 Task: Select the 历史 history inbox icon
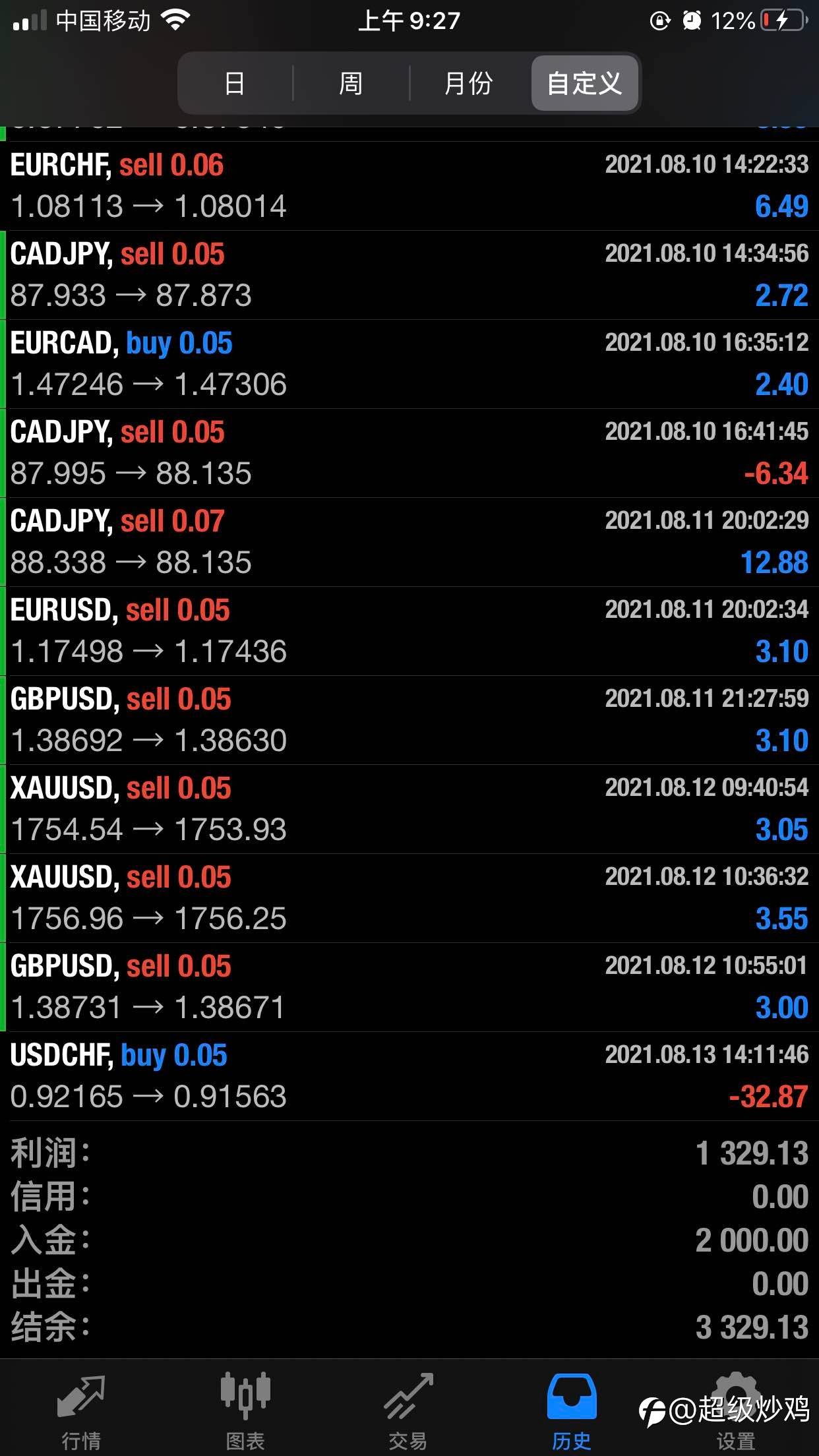[571, 1397]
